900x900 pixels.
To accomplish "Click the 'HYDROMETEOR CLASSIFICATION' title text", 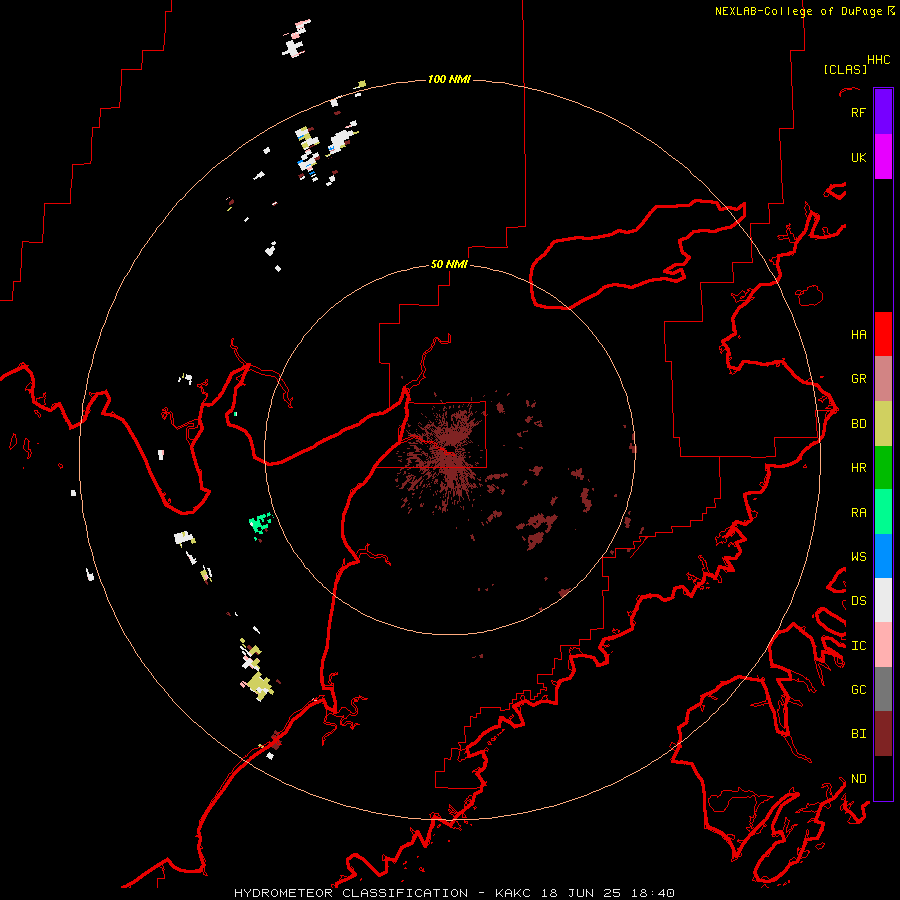I will pos(351,893).
